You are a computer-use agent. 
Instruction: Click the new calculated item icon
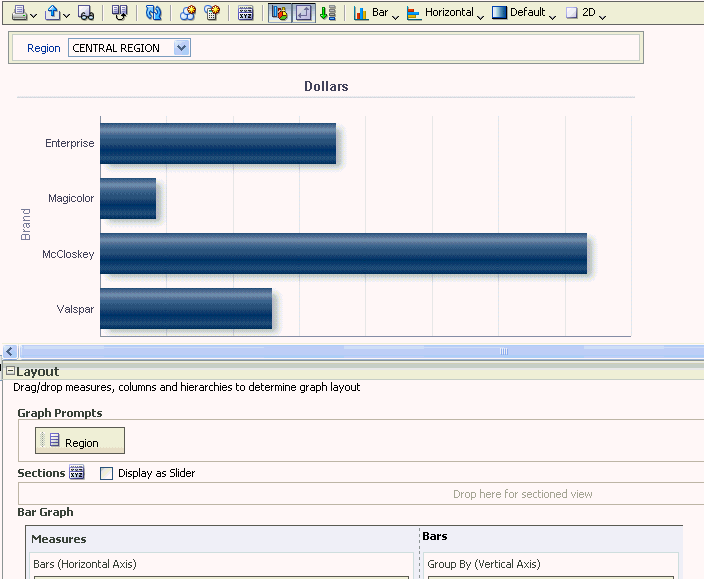pos(212,13)
